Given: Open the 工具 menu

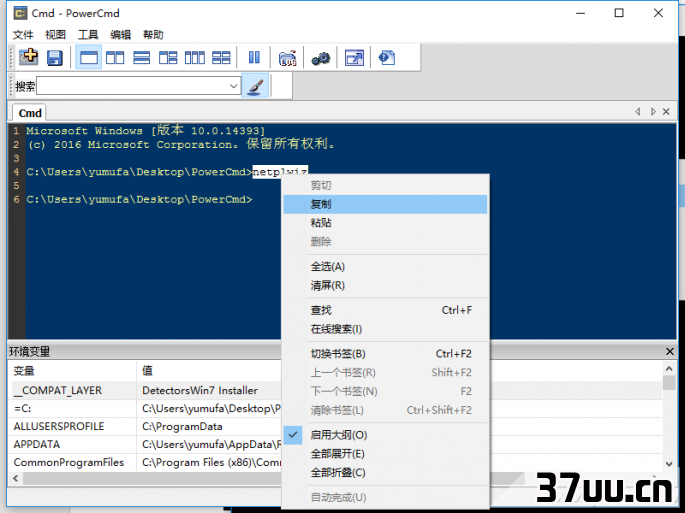Looking at the screenshot, I should [88, 35].
